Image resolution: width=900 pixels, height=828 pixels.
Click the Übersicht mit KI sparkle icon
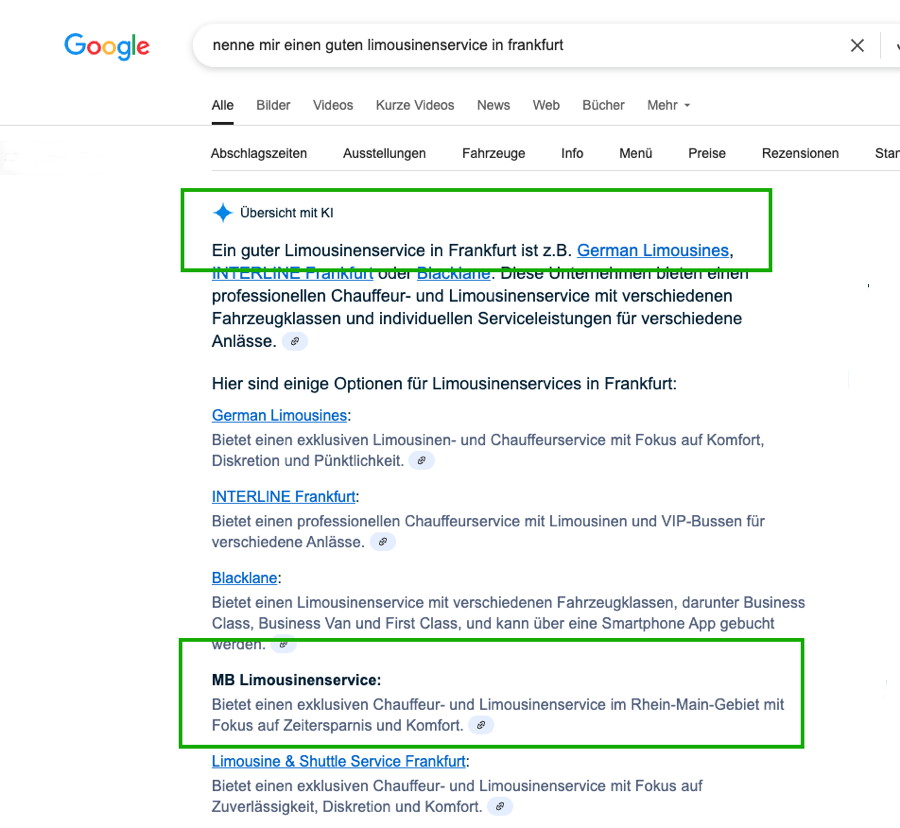point(223,213)
